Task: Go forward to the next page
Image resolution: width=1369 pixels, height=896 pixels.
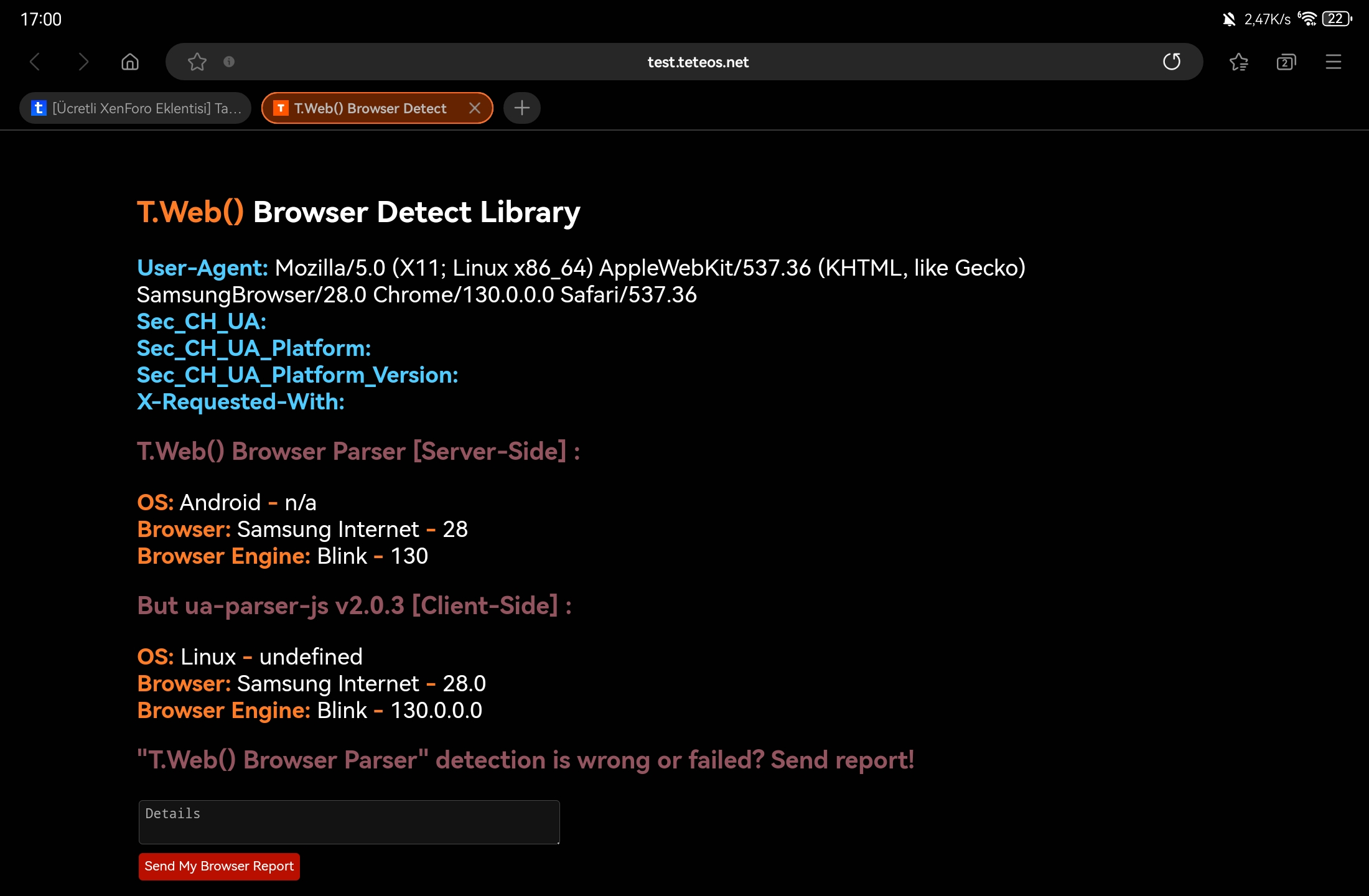Action: pyautogui.click(x=83, y=62)
